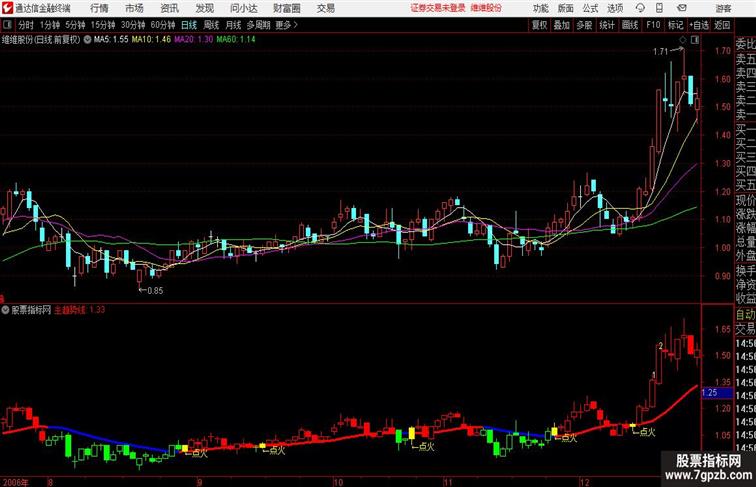Click the diamond icon above chart

tap(683, 40)
